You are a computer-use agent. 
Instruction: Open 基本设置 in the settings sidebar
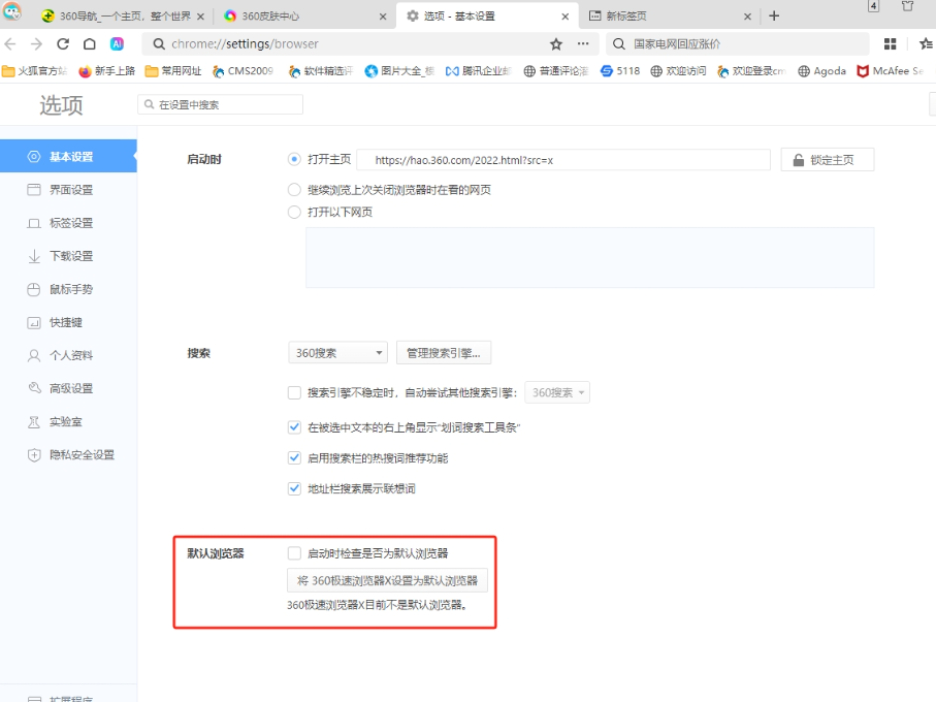68,156
